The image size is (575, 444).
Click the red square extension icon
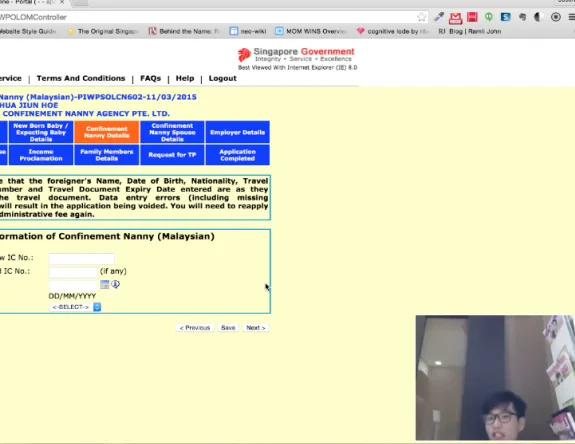(472, 17)
